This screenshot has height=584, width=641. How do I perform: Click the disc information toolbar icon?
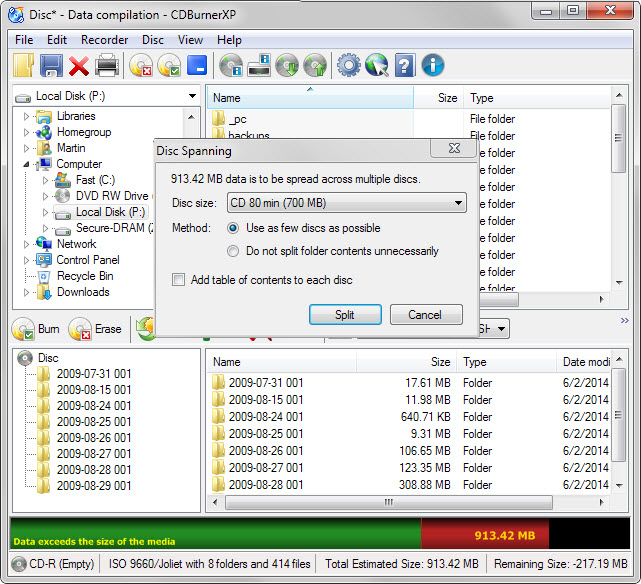tap(231, 65)
